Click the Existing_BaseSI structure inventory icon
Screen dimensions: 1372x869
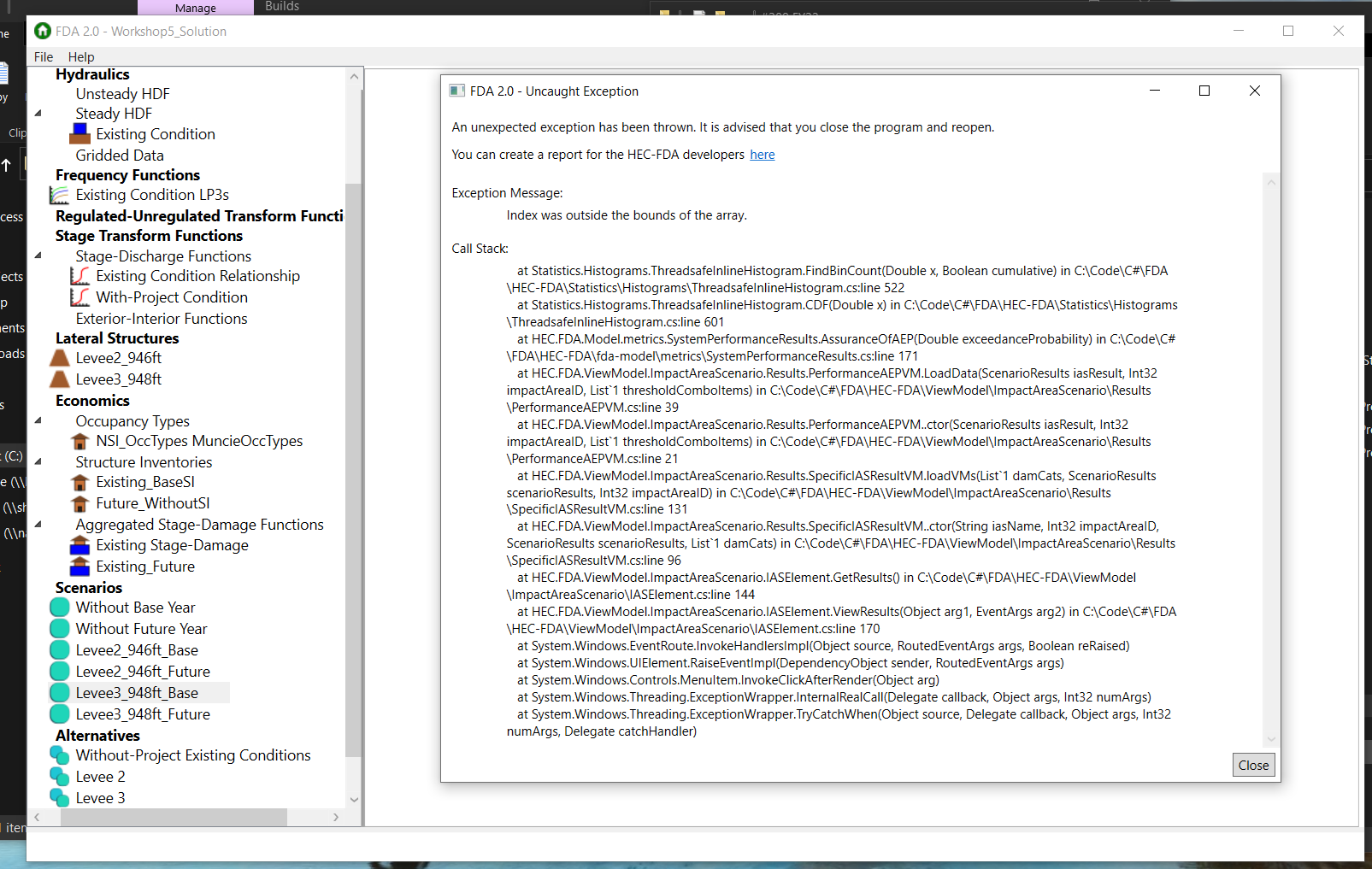pos(79,482)
